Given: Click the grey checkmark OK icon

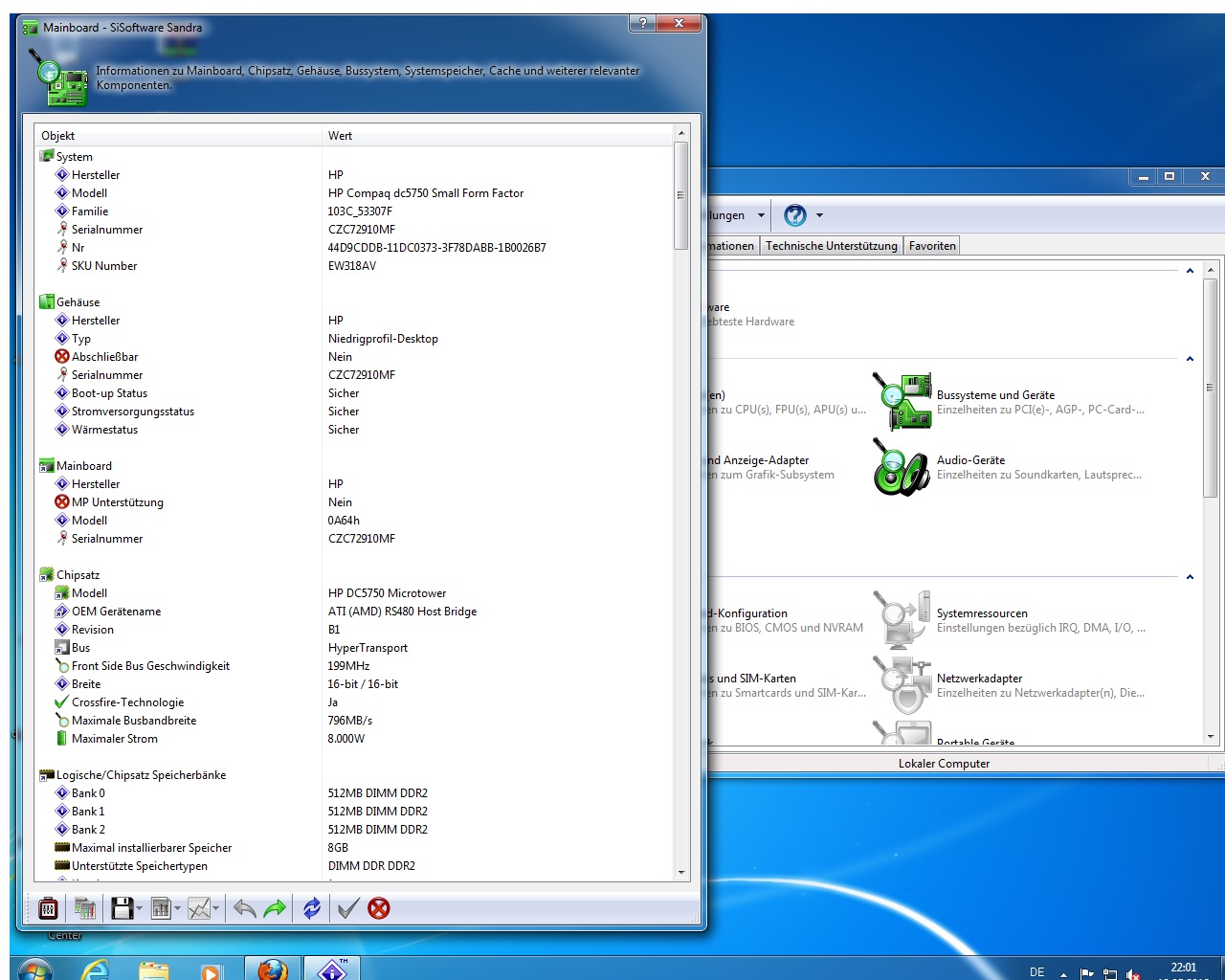Looking at the screenshot, I should coord(348,908).
